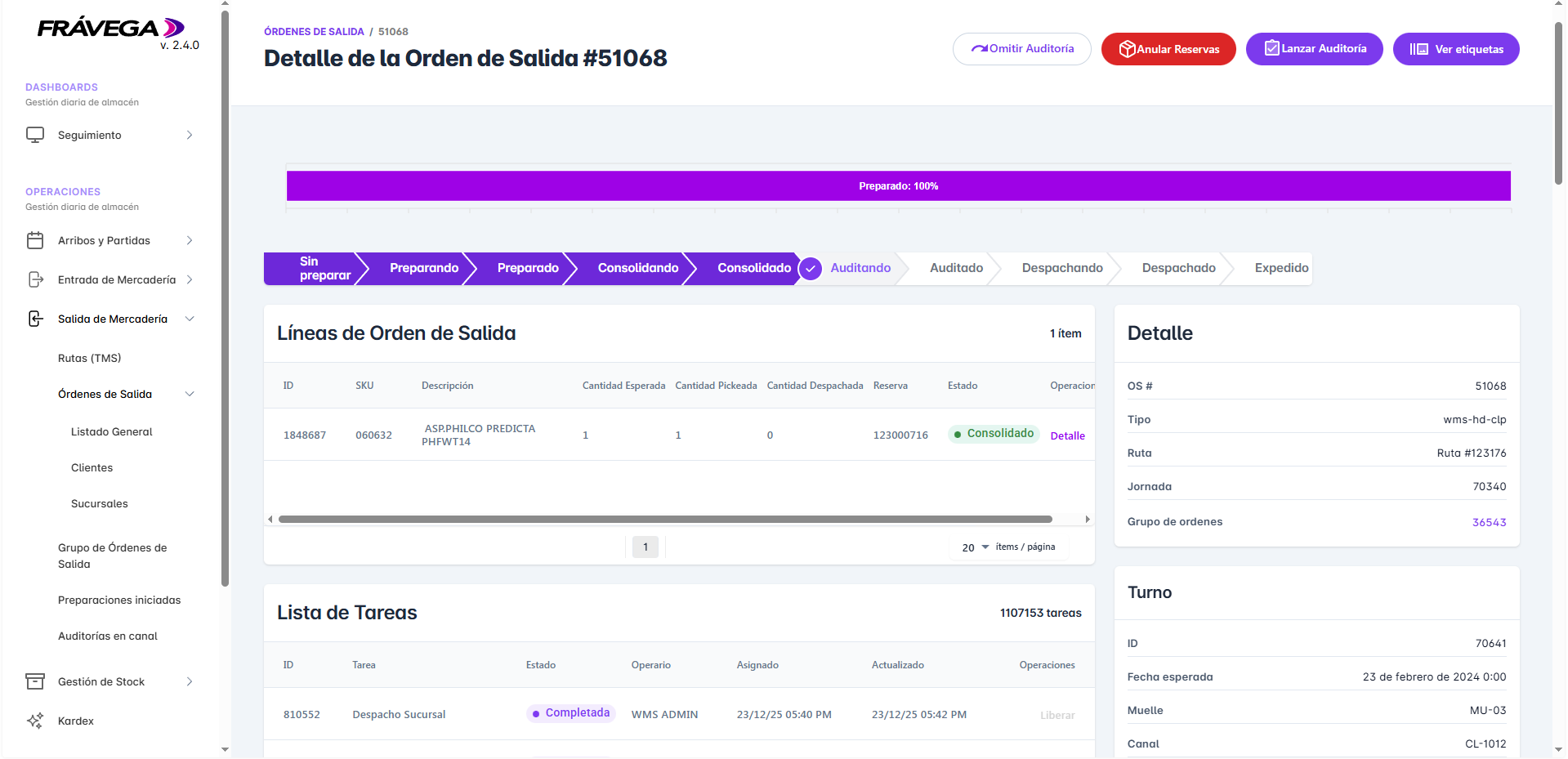Open Grupo de ordenes 36543 link
1568x759 pixels.
pyautogui.click(x=1489, y=522)
